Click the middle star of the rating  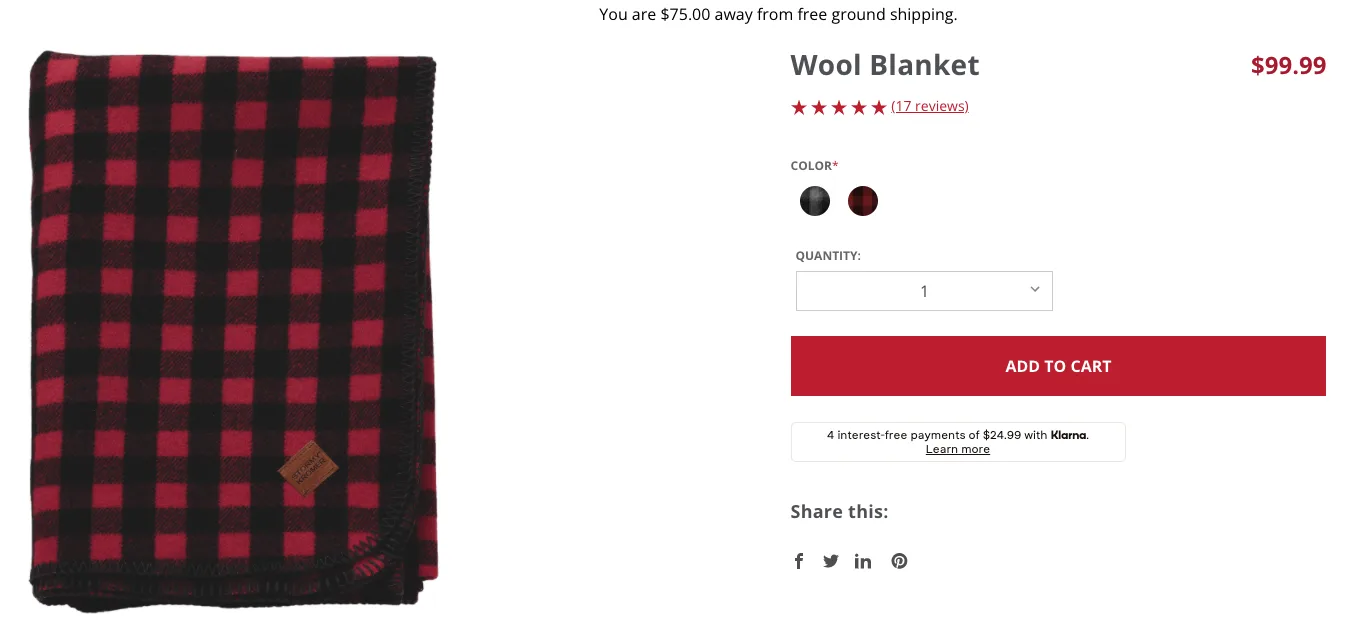point(839,107)
